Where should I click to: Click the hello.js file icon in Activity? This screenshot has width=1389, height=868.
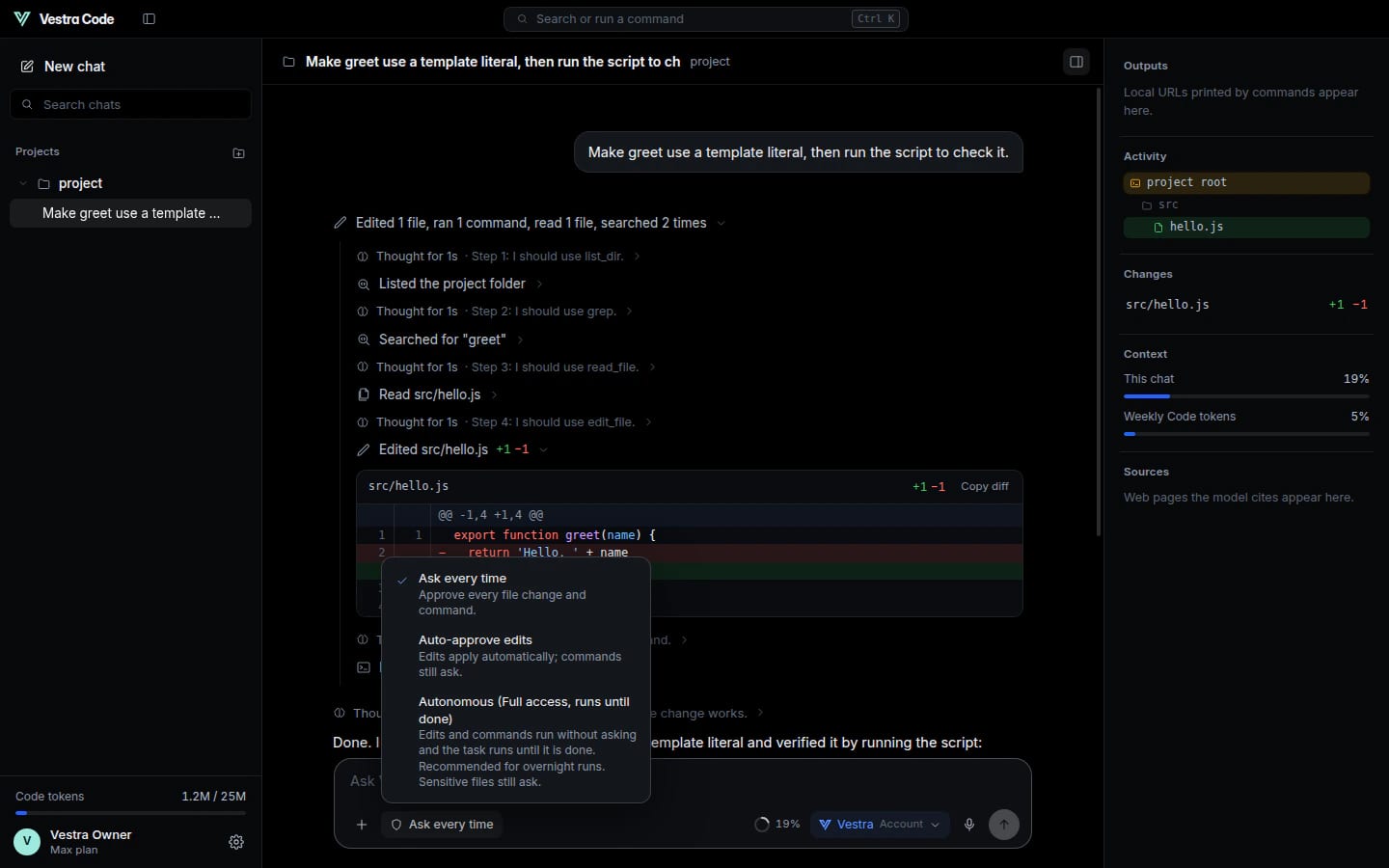coord(1158,228)
